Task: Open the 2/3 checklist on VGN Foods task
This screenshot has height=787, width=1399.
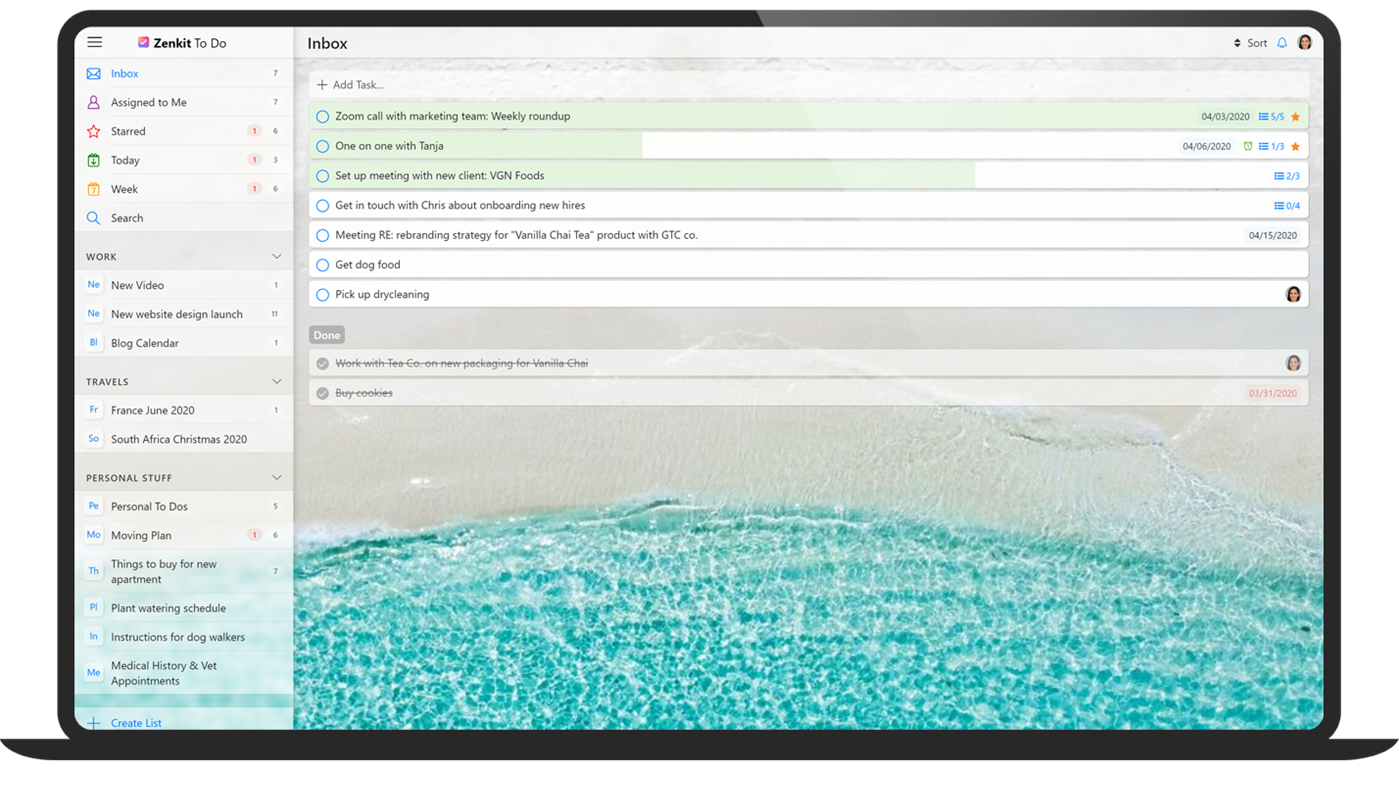Action: (x=1287, y=175)
